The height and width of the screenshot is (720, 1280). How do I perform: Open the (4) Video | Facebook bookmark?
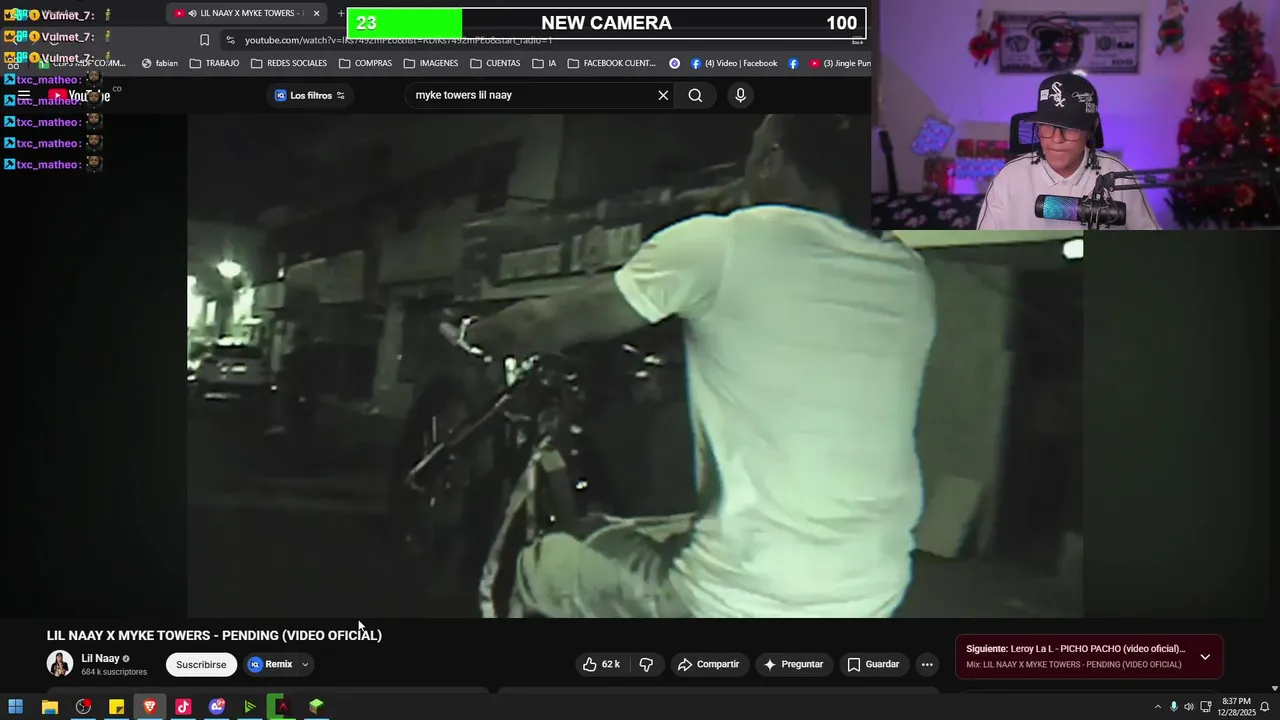pyautogui.click(x=734, y=63)
